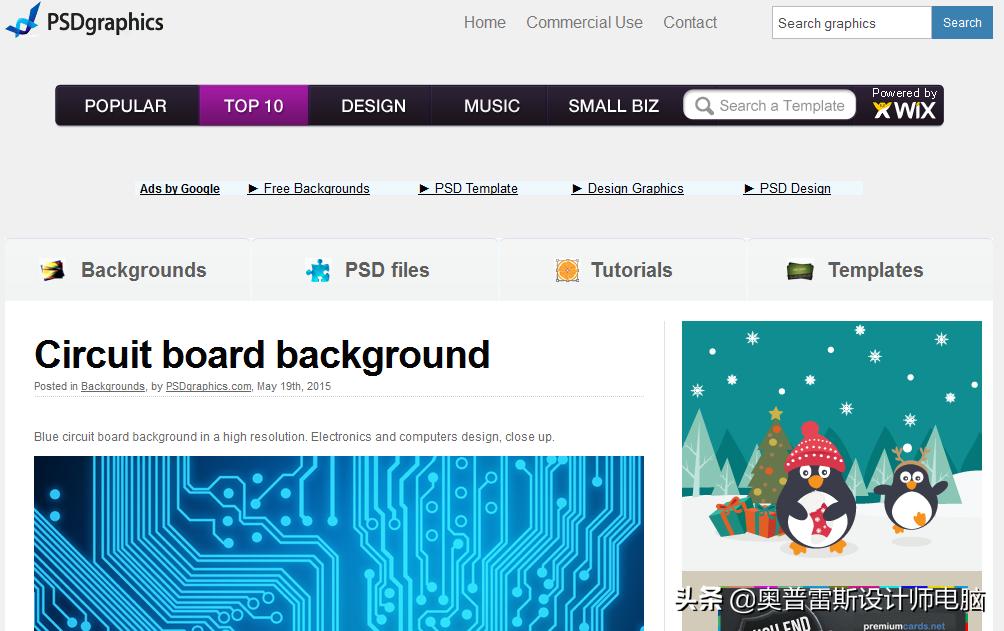The height and width of the screenshot is (631, 1004).
Task: Click the blue circuit board image
Action: [339, 543]
